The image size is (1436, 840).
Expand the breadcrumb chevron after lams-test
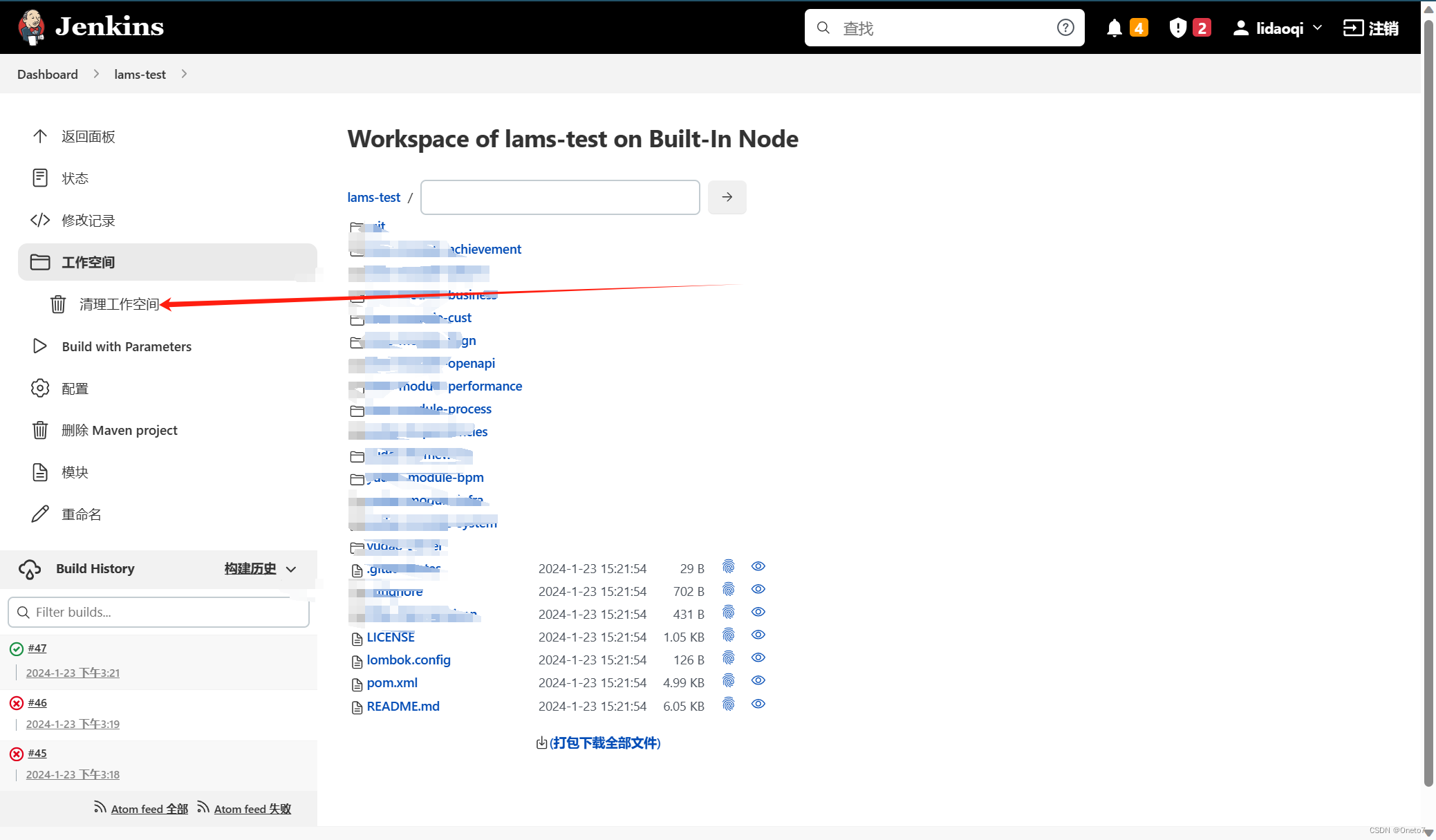184,74
